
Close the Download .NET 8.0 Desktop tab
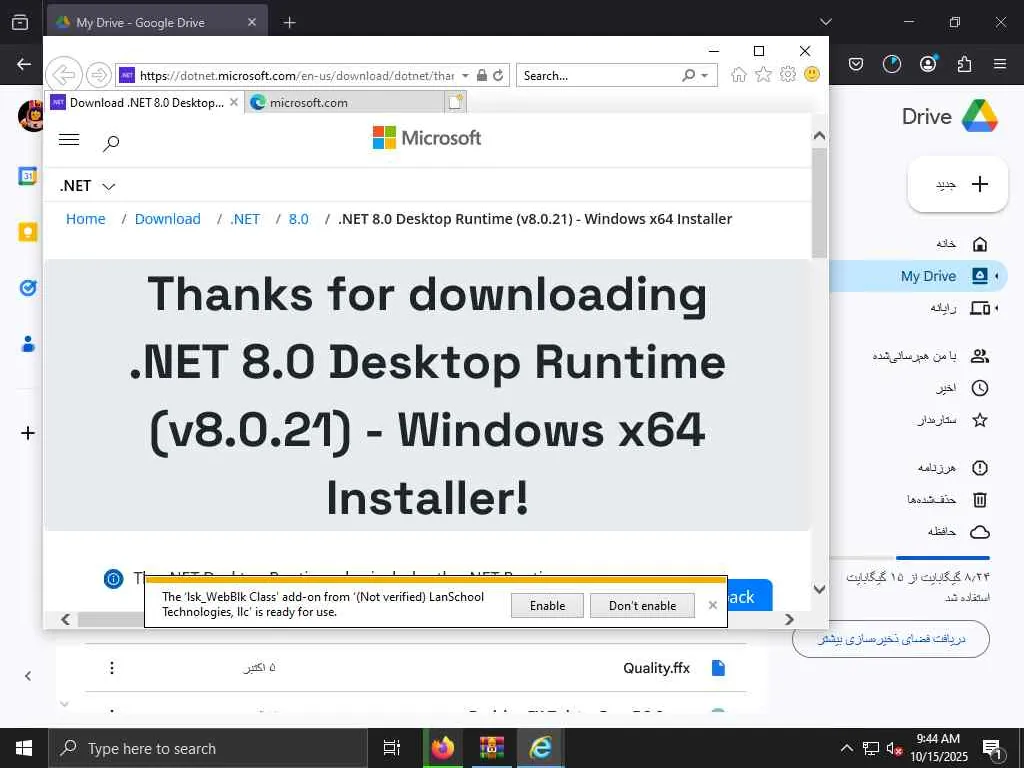[x=234, y=103]
